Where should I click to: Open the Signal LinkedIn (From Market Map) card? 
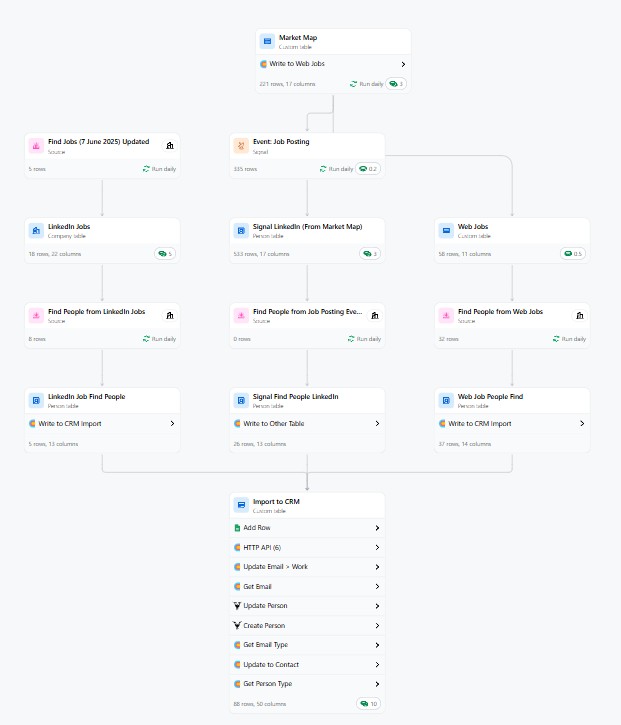coord(307,230)
